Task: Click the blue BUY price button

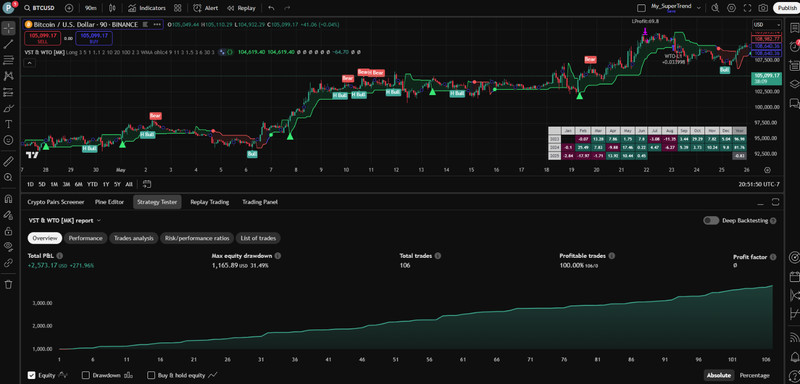Action: [x=94, y=38]
